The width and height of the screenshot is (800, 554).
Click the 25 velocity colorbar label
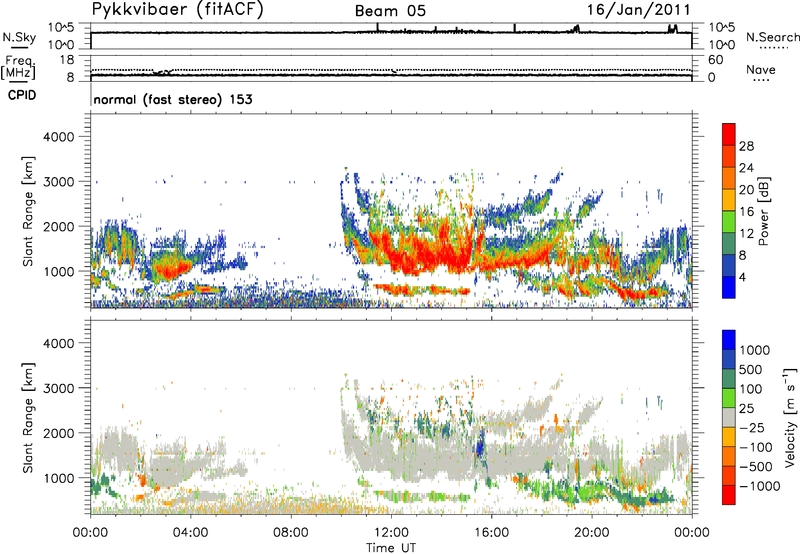(x=746, y=409)
